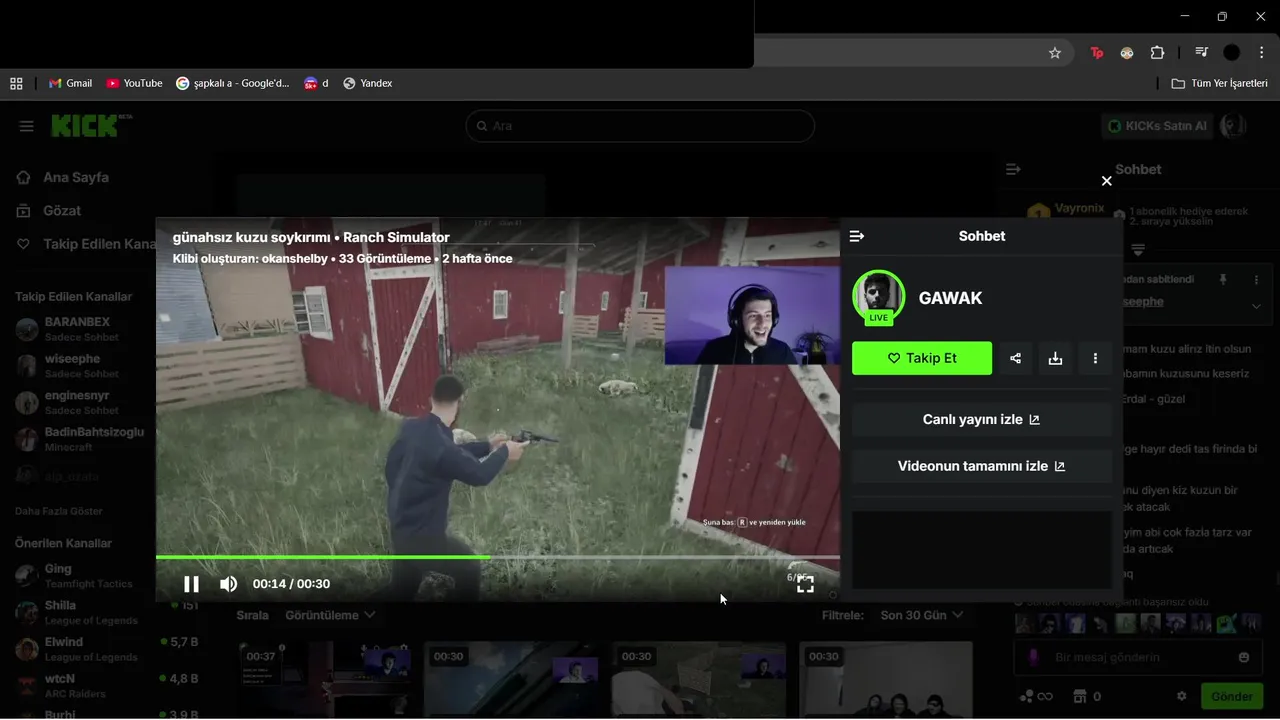This screenshot has width=1280, height=720.
Task: Open the owl browser extension
Action: 1127,53
